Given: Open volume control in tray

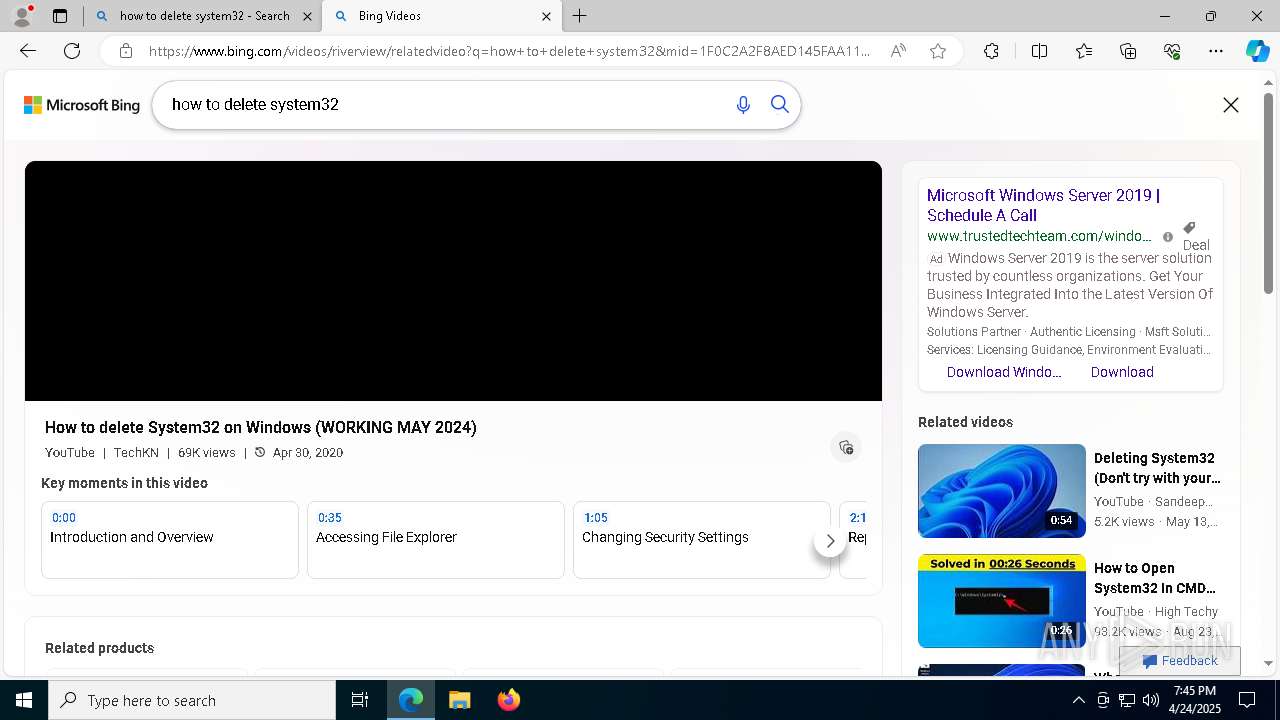Looking at the screenshot, I should coord(1150,700).
